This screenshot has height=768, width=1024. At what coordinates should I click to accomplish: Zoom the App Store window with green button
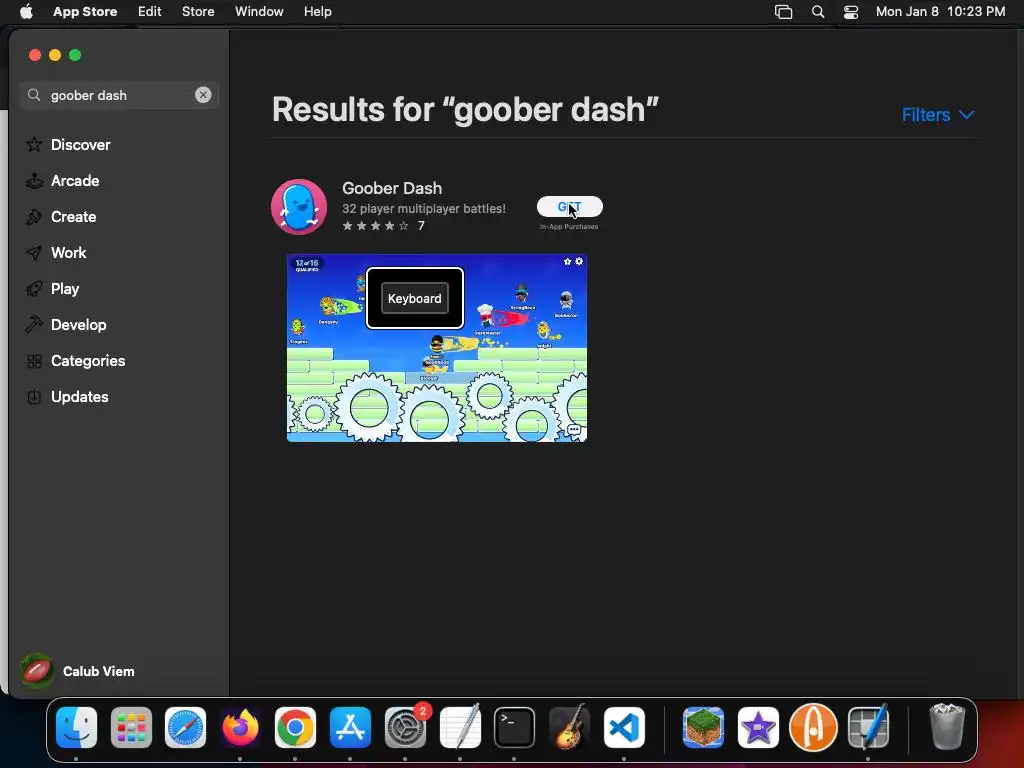75,55
